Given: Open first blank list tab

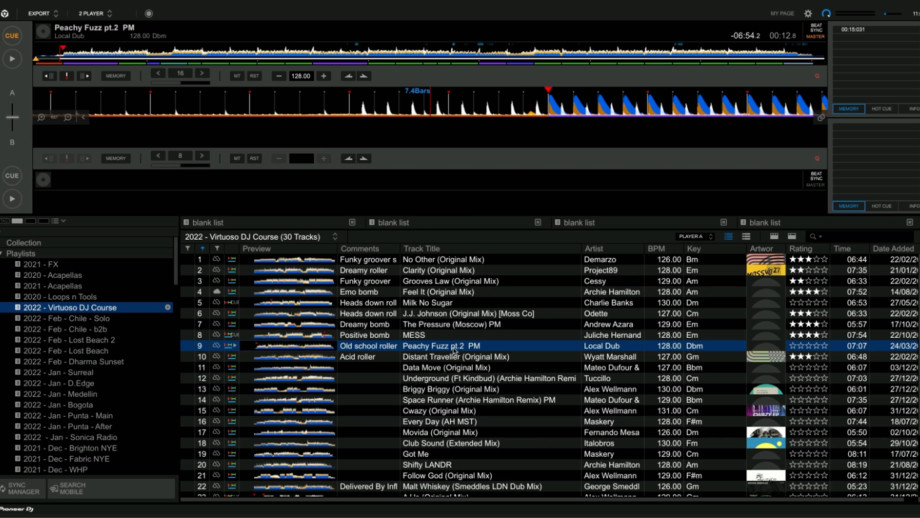Looking at the screenshot, I should coord(208,222).
